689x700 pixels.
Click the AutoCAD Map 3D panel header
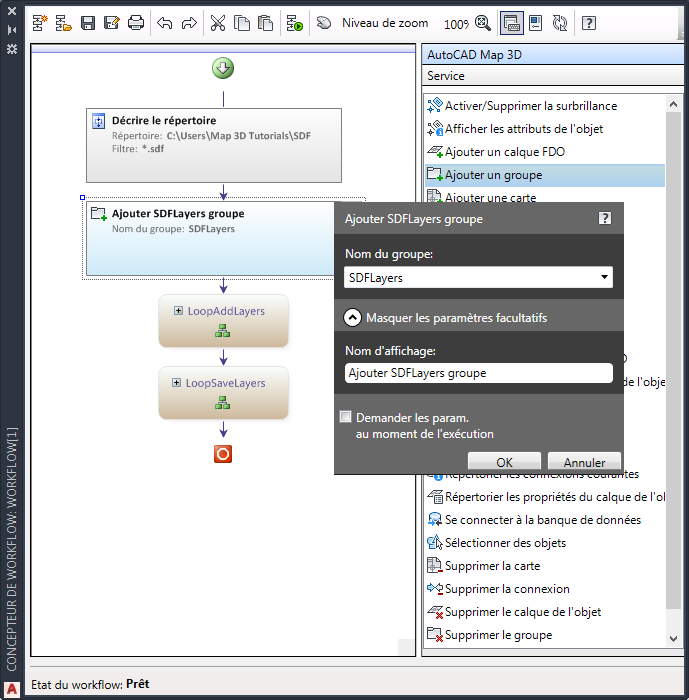[553, 54]
